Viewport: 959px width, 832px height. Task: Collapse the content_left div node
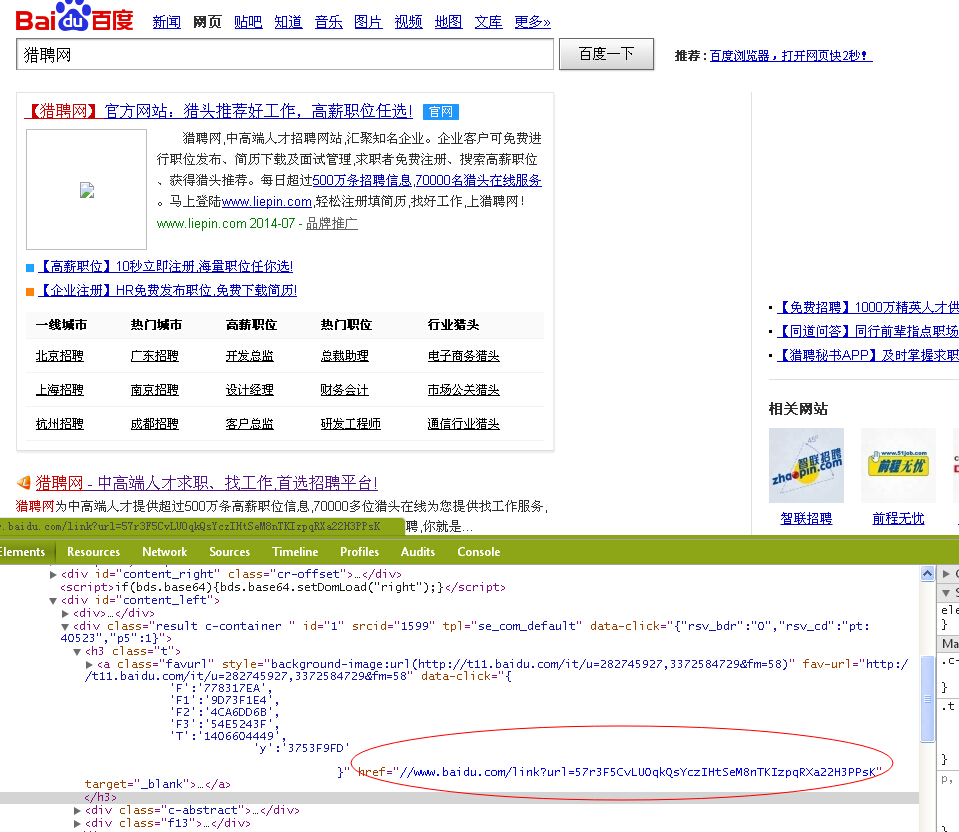[53, 601]
